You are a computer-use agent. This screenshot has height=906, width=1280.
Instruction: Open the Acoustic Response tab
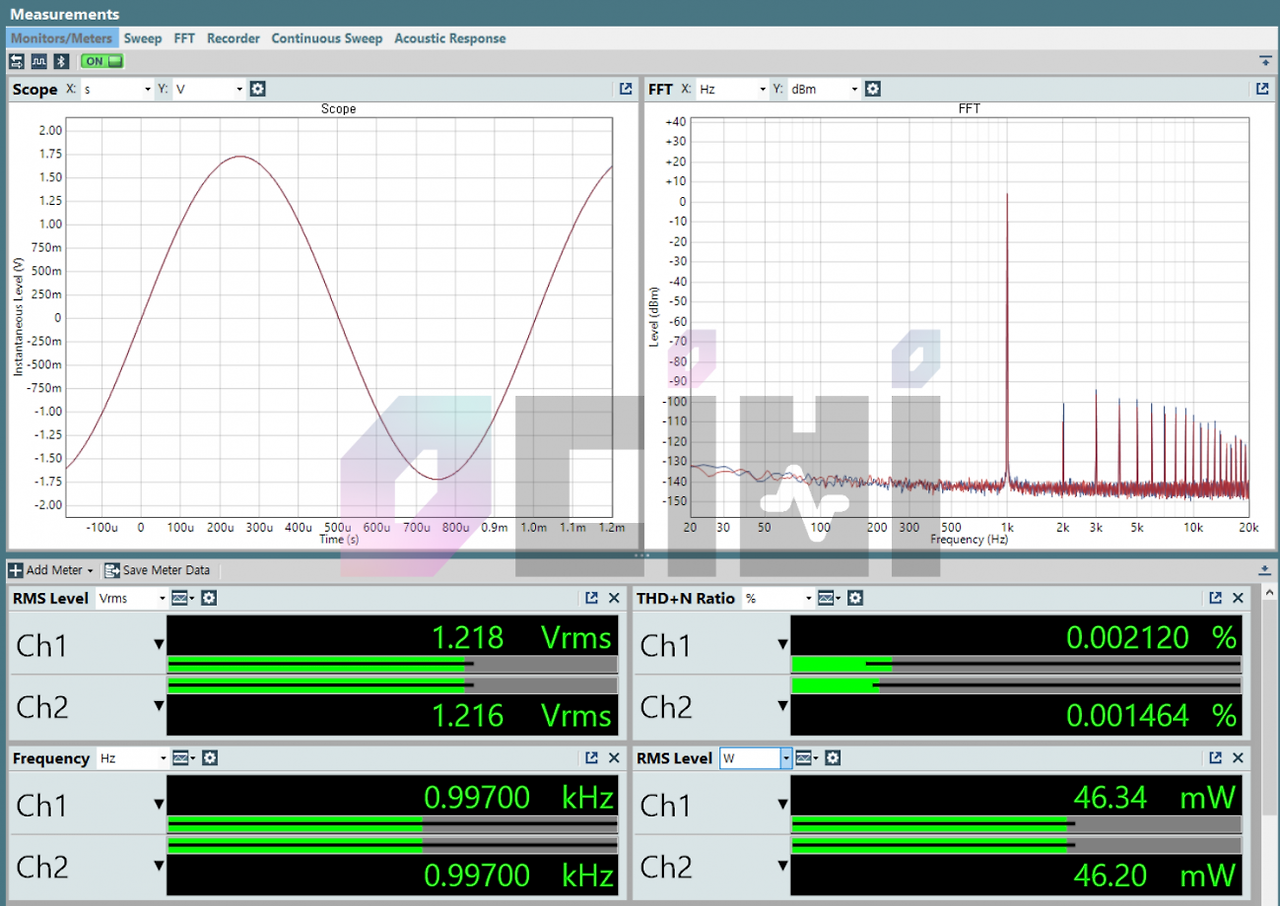pos(450,38)
